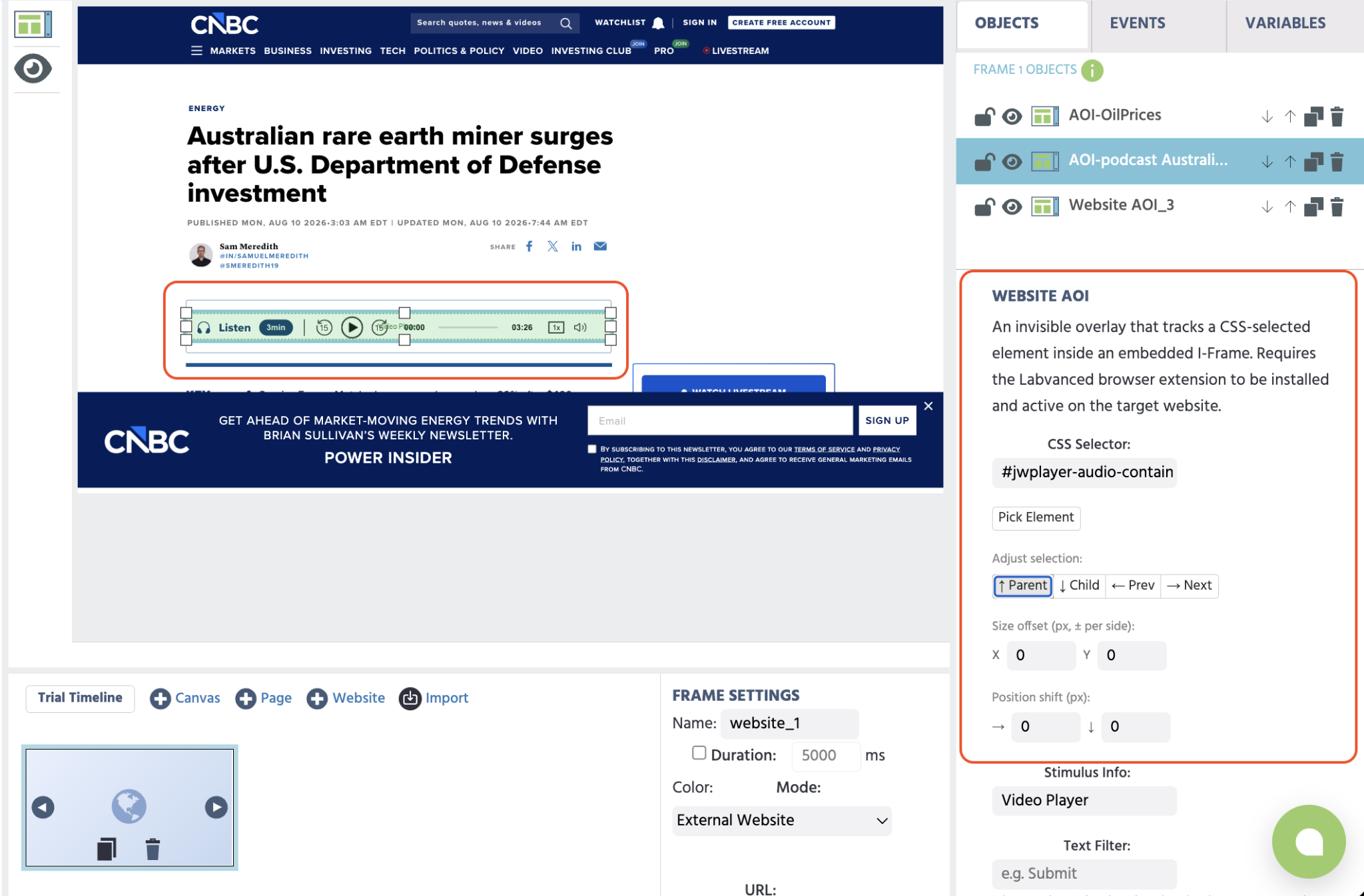The image size is (1364, 896).
Task: Move AOI-podcast object down
Action: (x=1267, y=162)
